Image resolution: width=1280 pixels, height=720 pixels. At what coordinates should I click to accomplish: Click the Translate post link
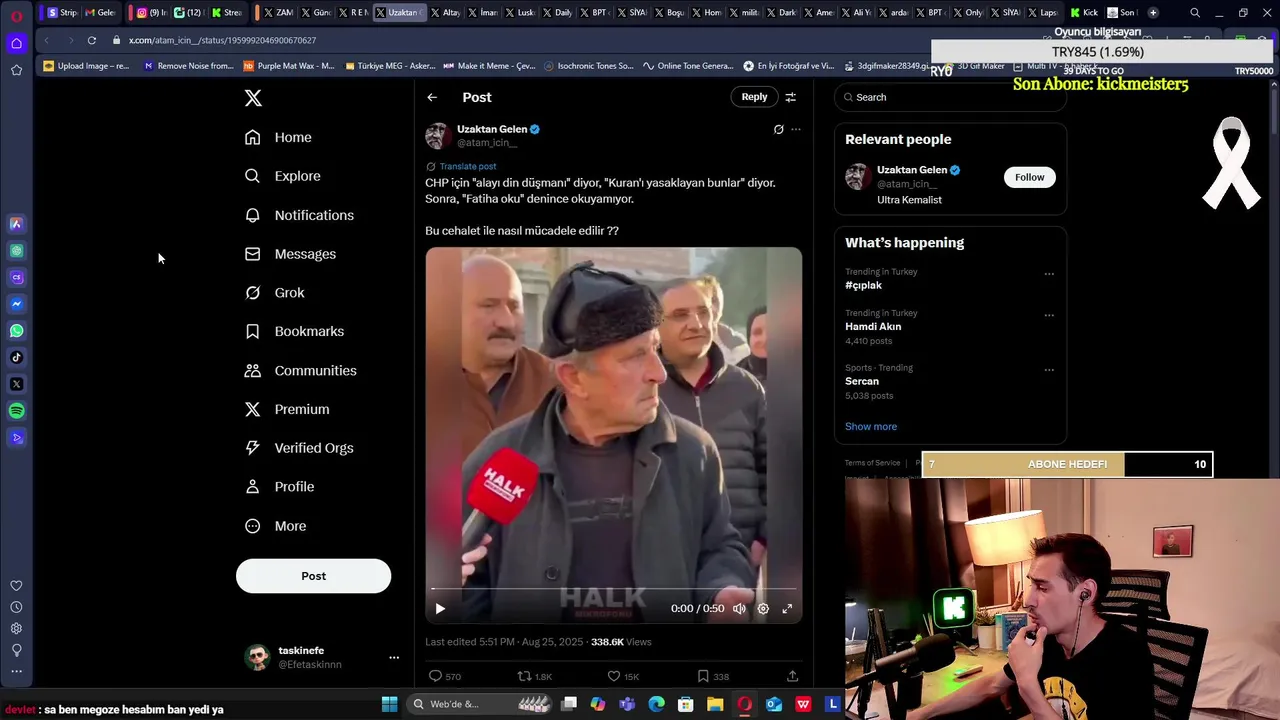coord(467,166)
